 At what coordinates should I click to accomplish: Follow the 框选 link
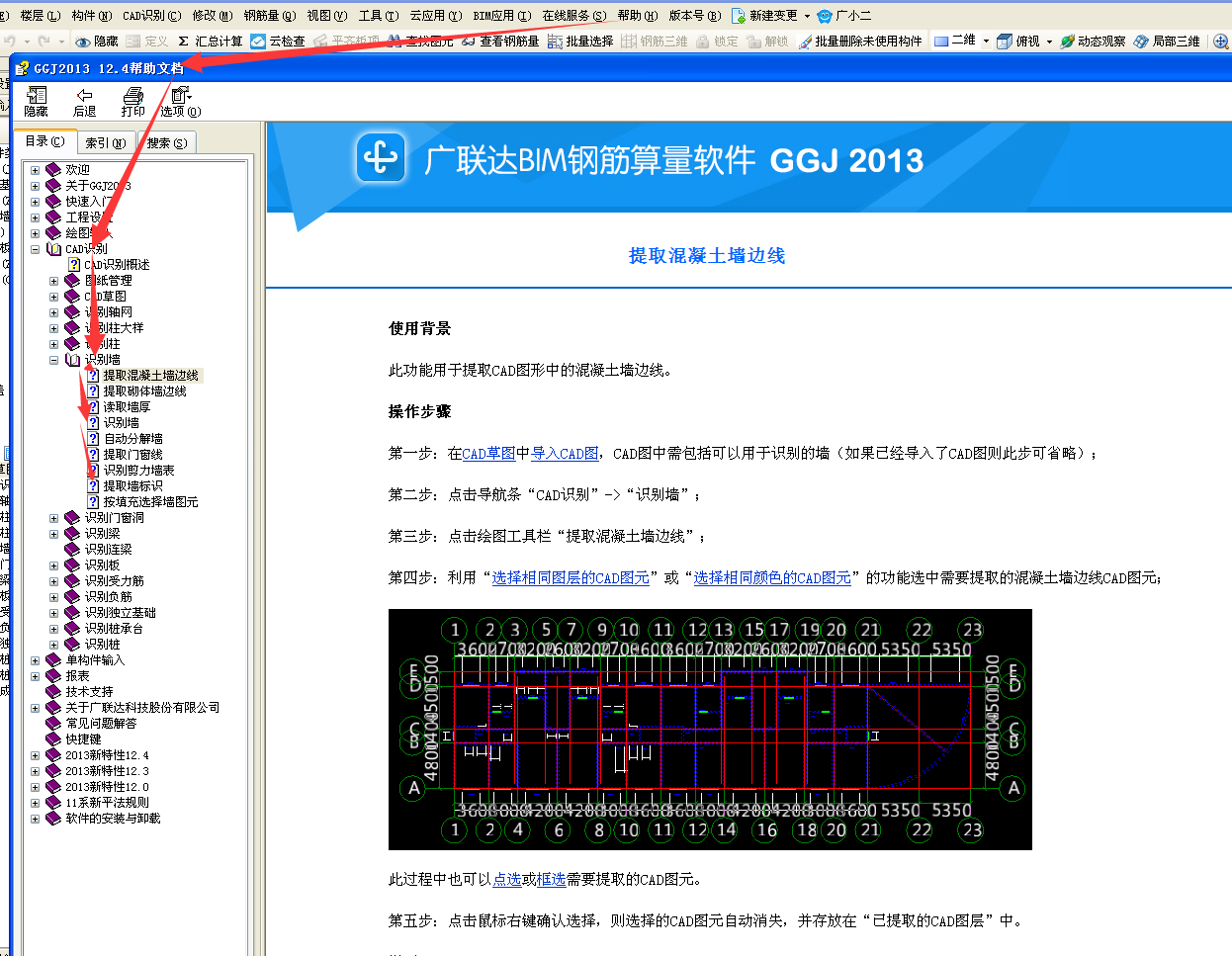coord(551,880)
